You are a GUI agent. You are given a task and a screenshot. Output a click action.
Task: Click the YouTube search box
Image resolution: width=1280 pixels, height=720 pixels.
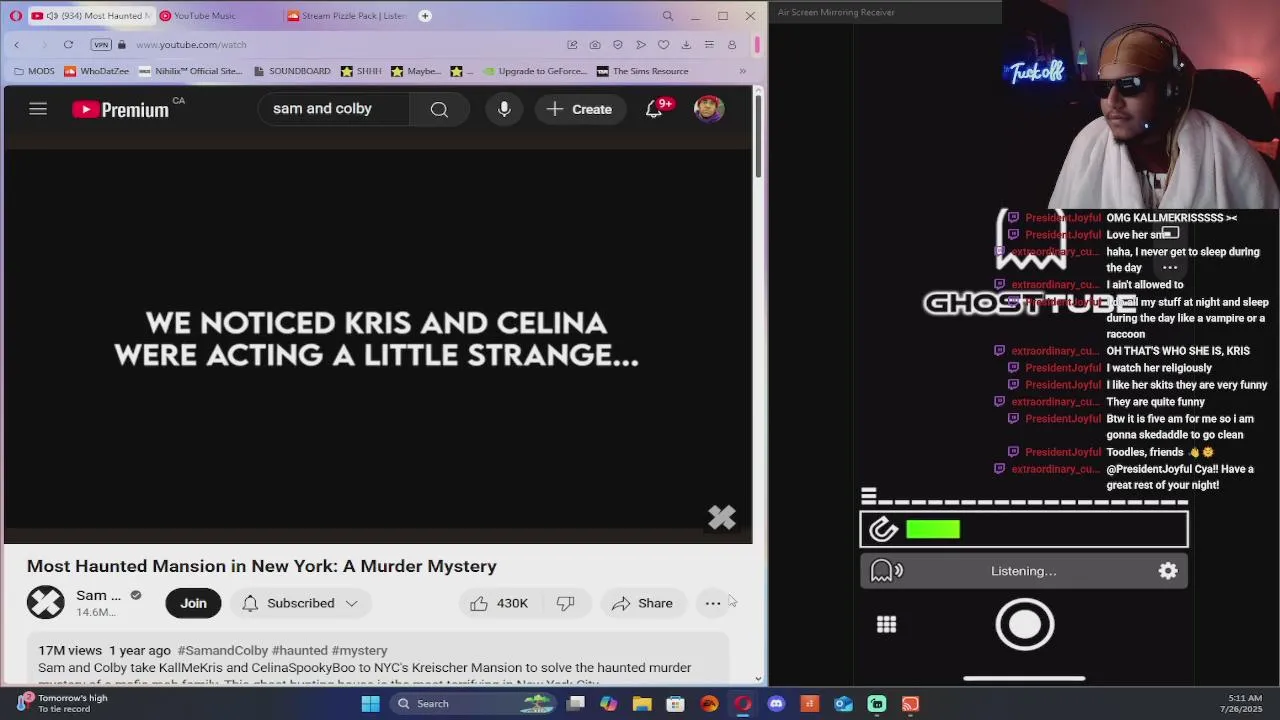pos(333,109)
